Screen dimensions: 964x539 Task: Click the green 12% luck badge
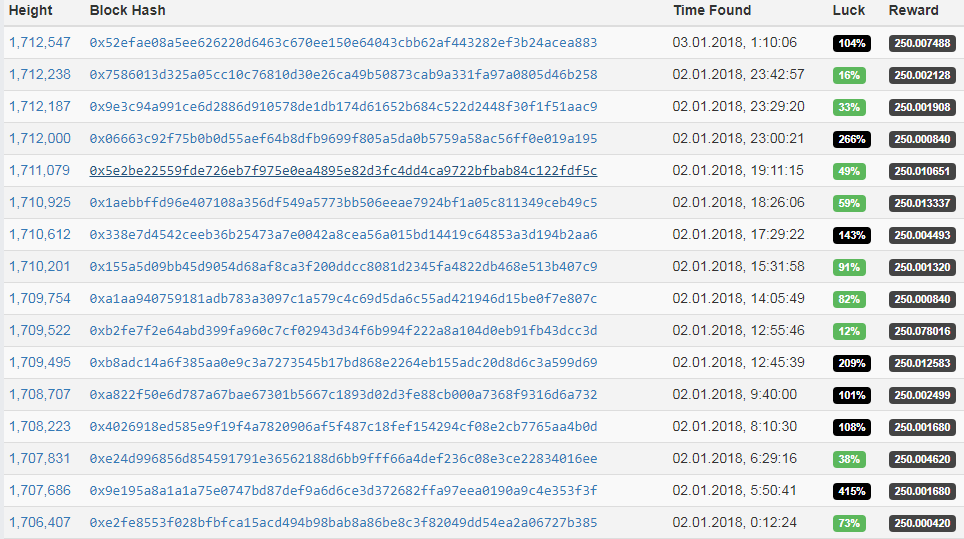[849, 331]
